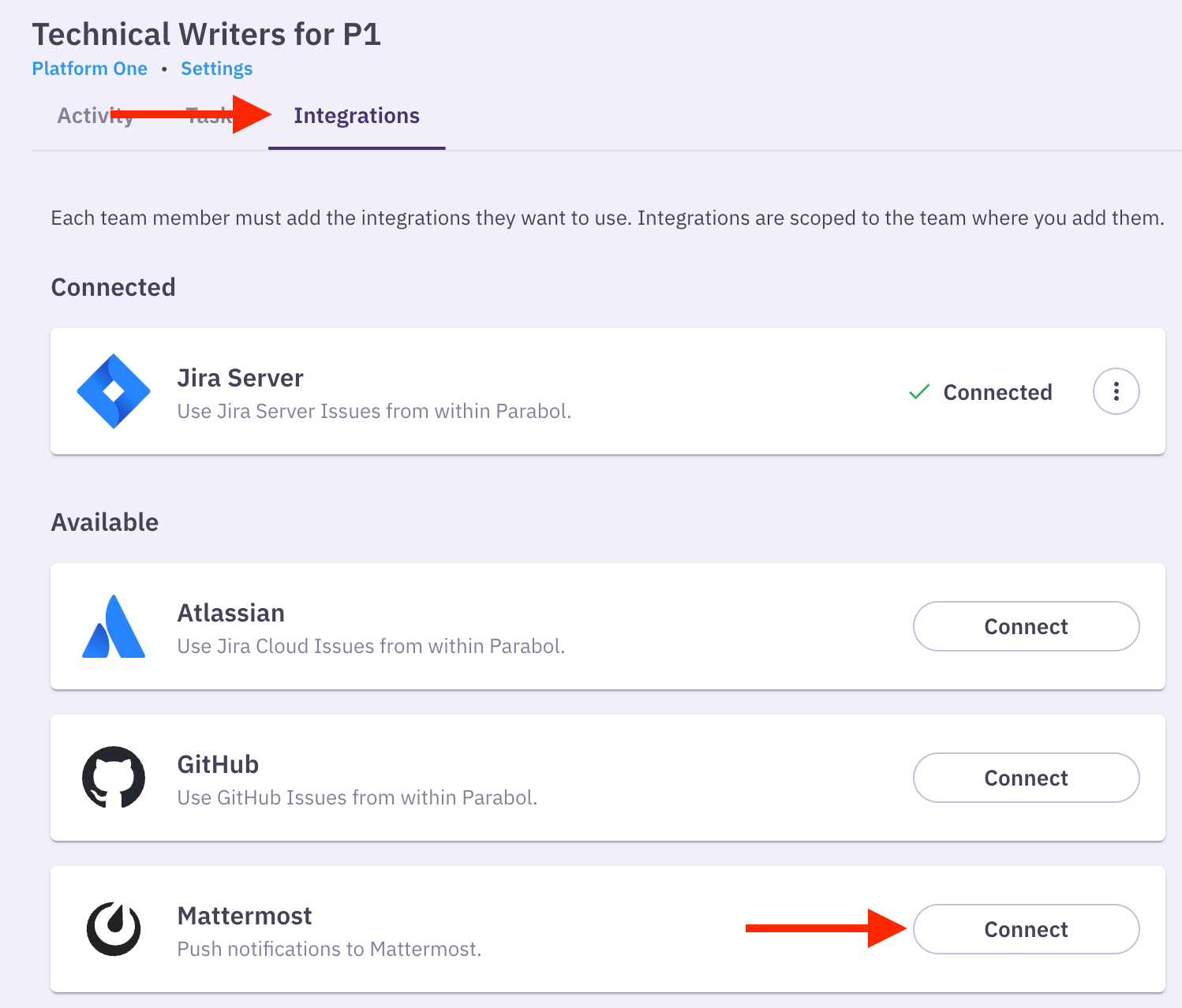Connect the Atlassian integration
Screen dimensions: 1182x1008
[1026, 626]
